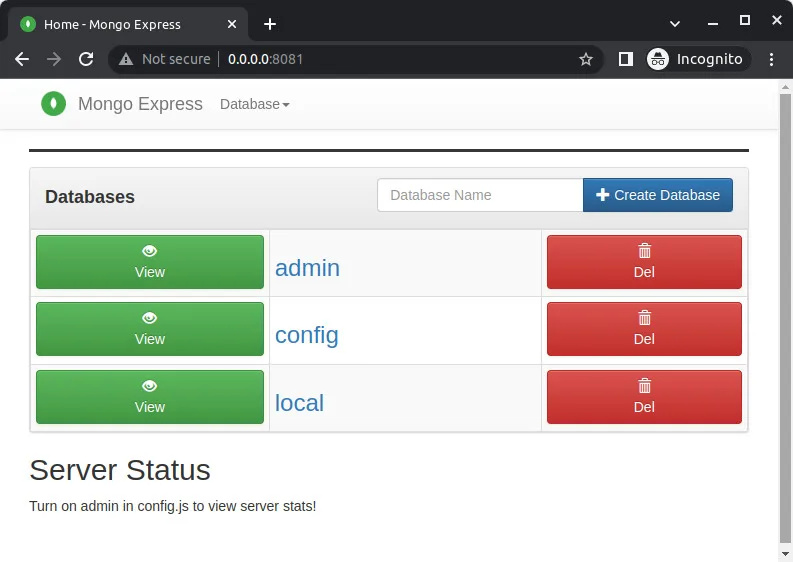Click the Mongo Express leaf logo

(x=54, y=104)
